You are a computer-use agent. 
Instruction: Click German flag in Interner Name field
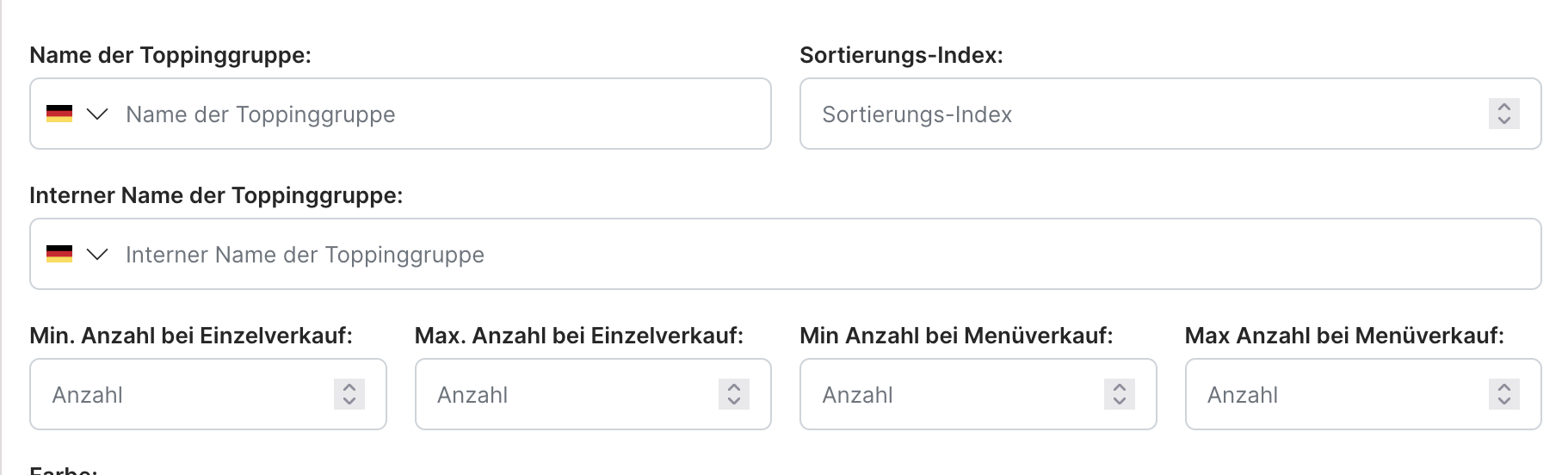click(x=59, y=254)
